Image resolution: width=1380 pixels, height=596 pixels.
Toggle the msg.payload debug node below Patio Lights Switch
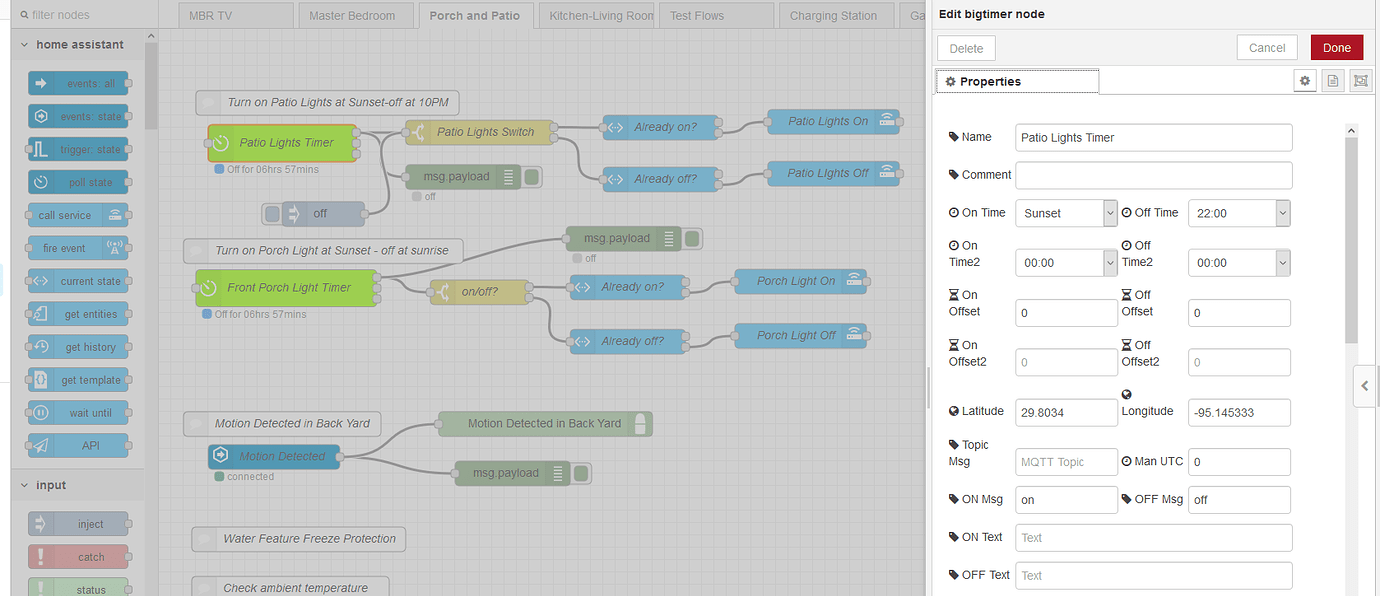(531, 176)
